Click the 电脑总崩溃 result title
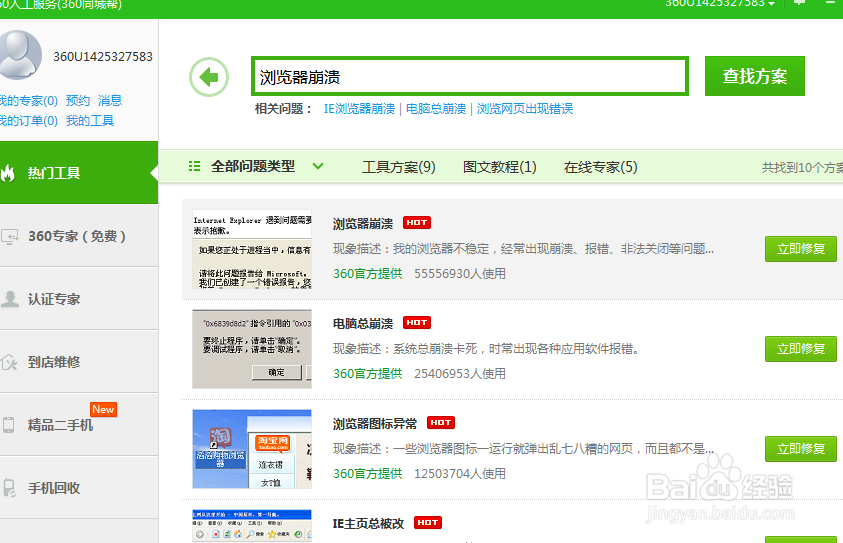 (363, 324)
